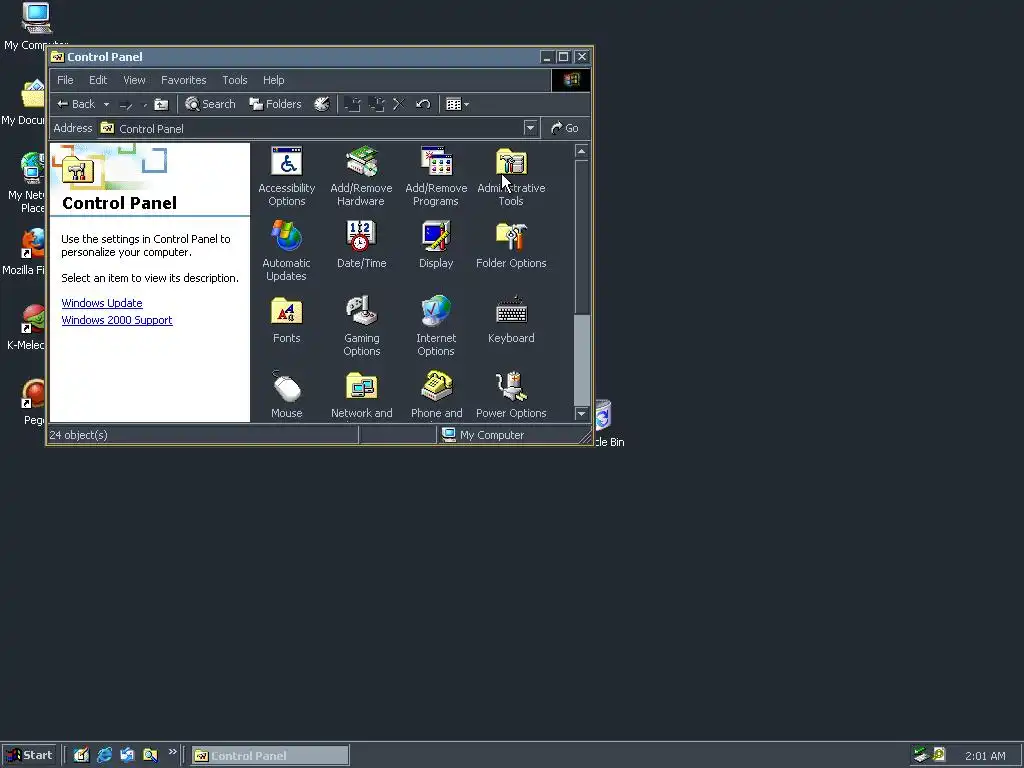Click the Forward toolbar button
Image resolution: width=1024 pixels, height=768 pixels.
[126, 104]
